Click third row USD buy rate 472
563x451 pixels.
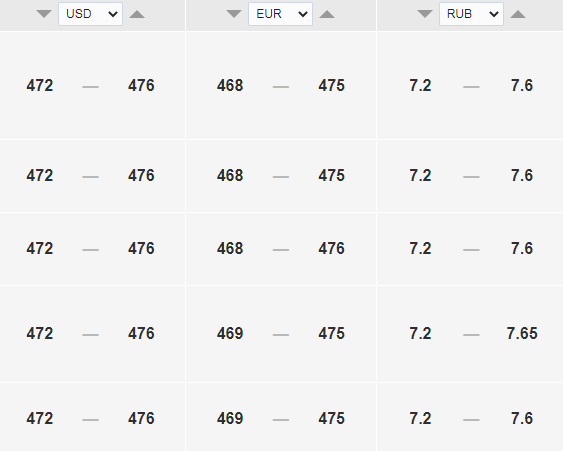pyautogui.click(x=40, y=248)
